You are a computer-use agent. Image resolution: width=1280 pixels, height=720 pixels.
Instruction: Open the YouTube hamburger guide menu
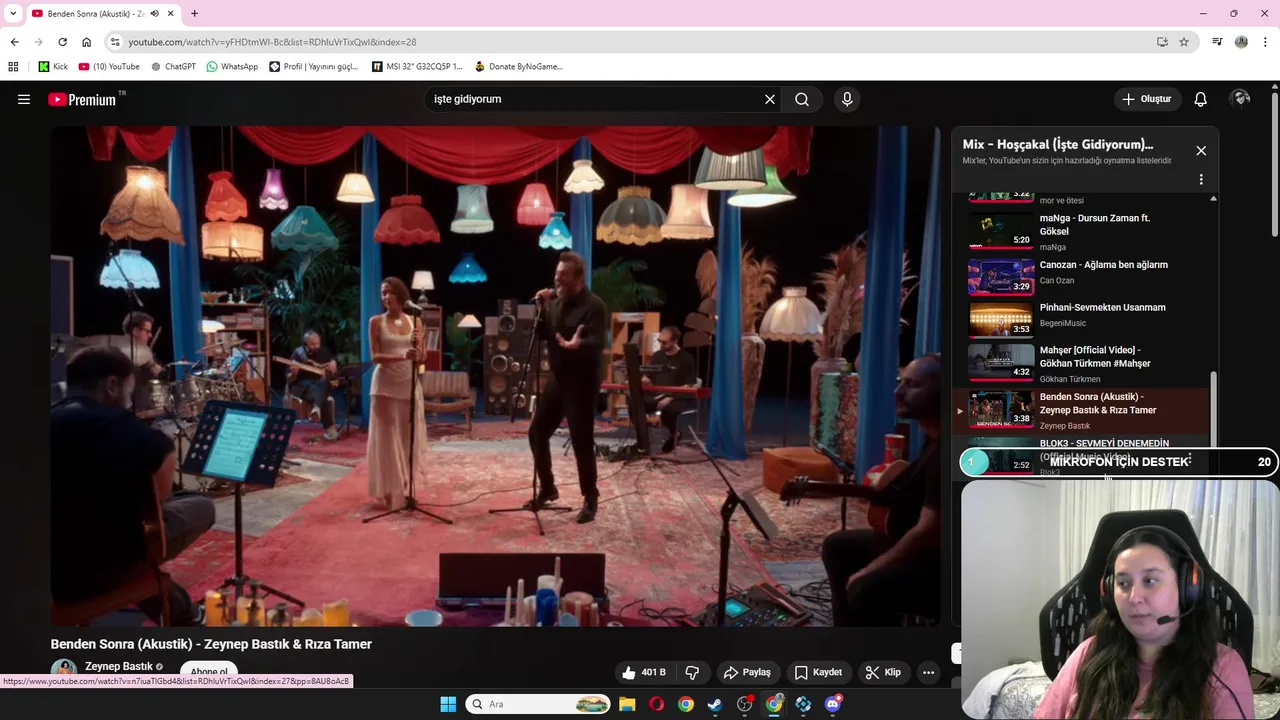click(x=24, y=99)
